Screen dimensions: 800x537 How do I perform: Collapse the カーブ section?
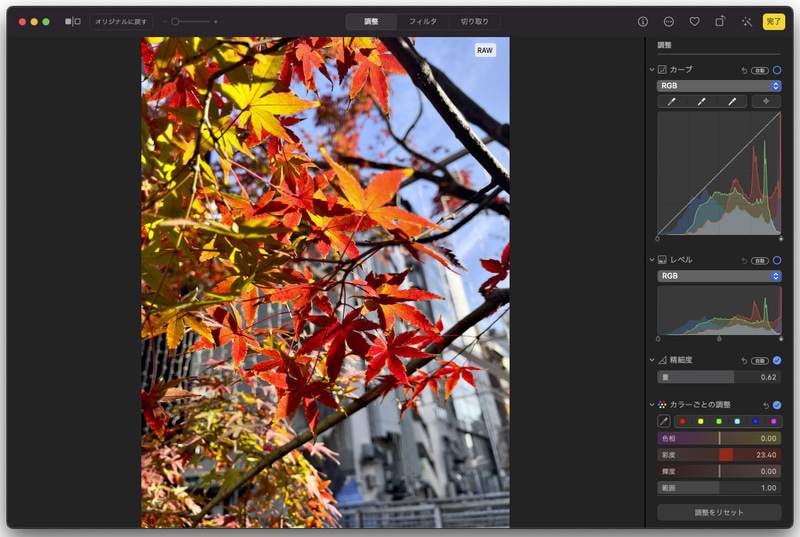tap(652, 69)
